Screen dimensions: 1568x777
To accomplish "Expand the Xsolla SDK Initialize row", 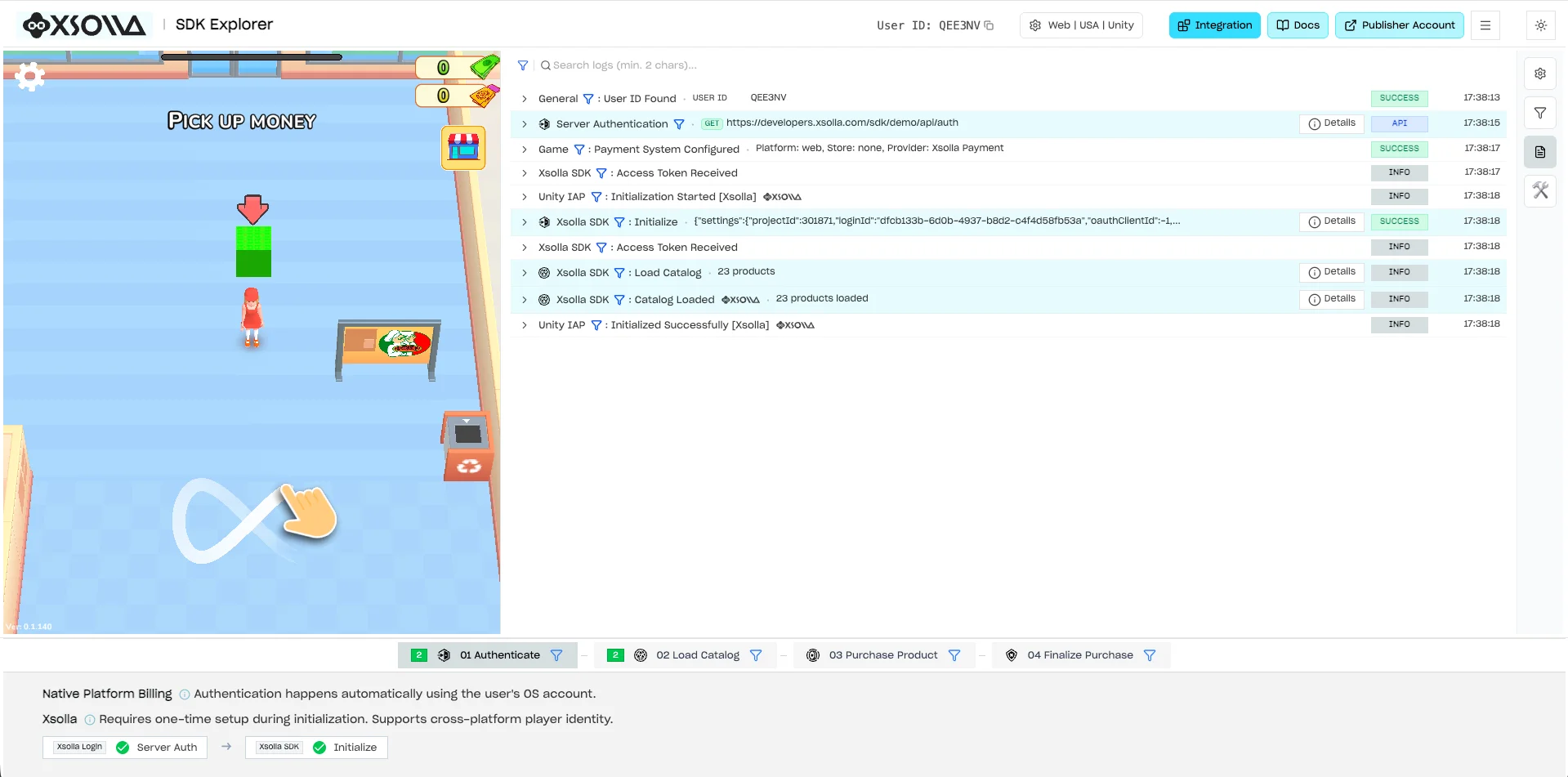I will pyautogui.click(x=525, y=222).
